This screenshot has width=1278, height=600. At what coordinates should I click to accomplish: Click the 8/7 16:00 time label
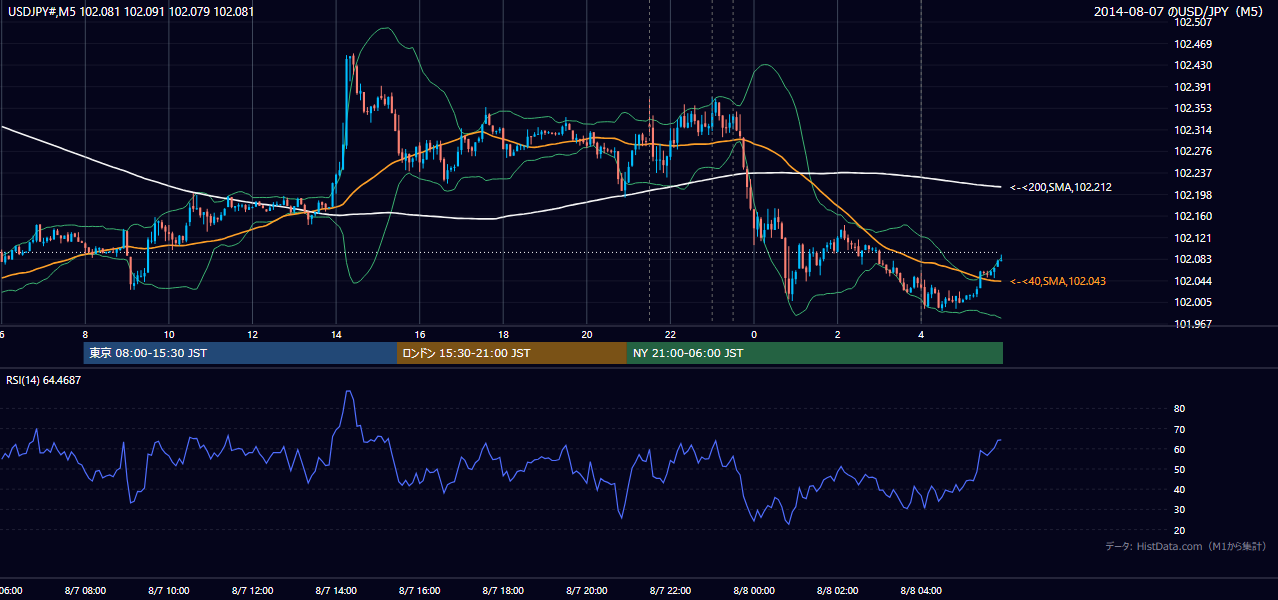(420, 591)
